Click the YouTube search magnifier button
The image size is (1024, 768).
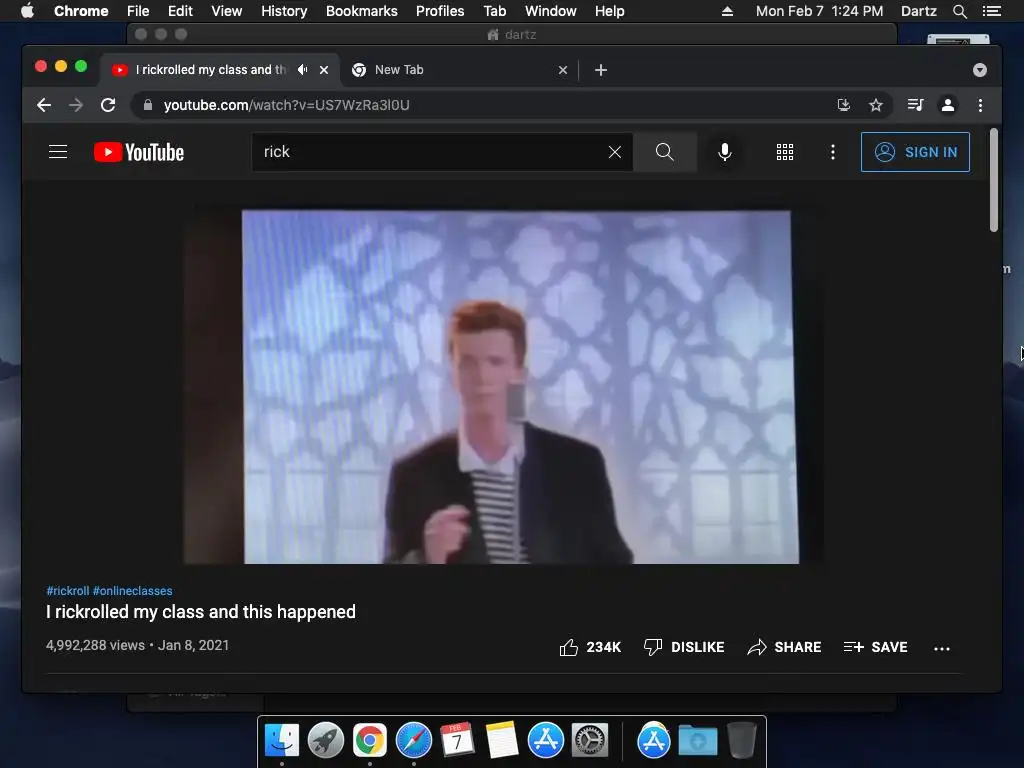pyautogui.click(x=664, y=152)
